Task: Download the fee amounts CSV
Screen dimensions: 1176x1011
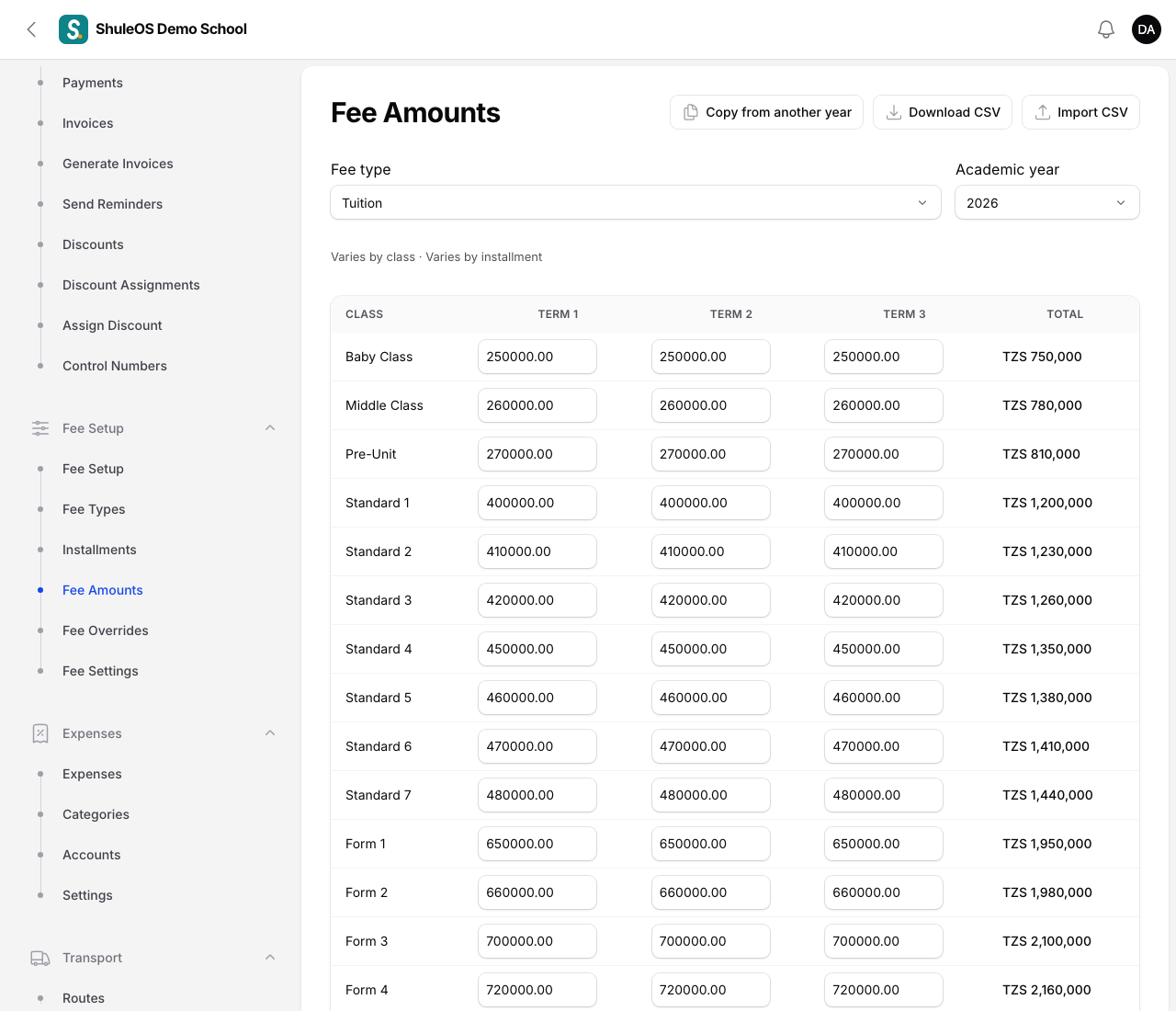Action: click(943, 112)
